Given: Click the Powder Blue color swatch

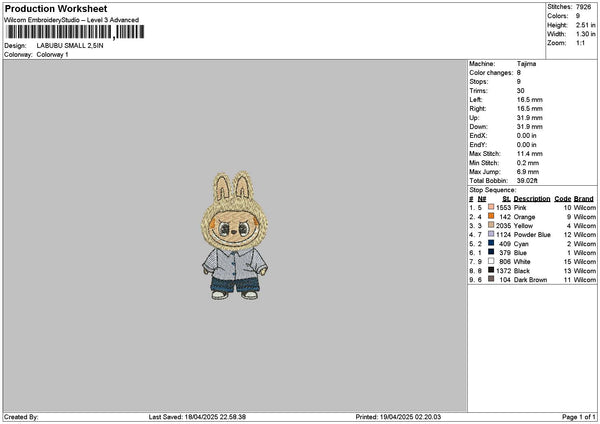Looking at the screenshot, I should click(491, 234).
